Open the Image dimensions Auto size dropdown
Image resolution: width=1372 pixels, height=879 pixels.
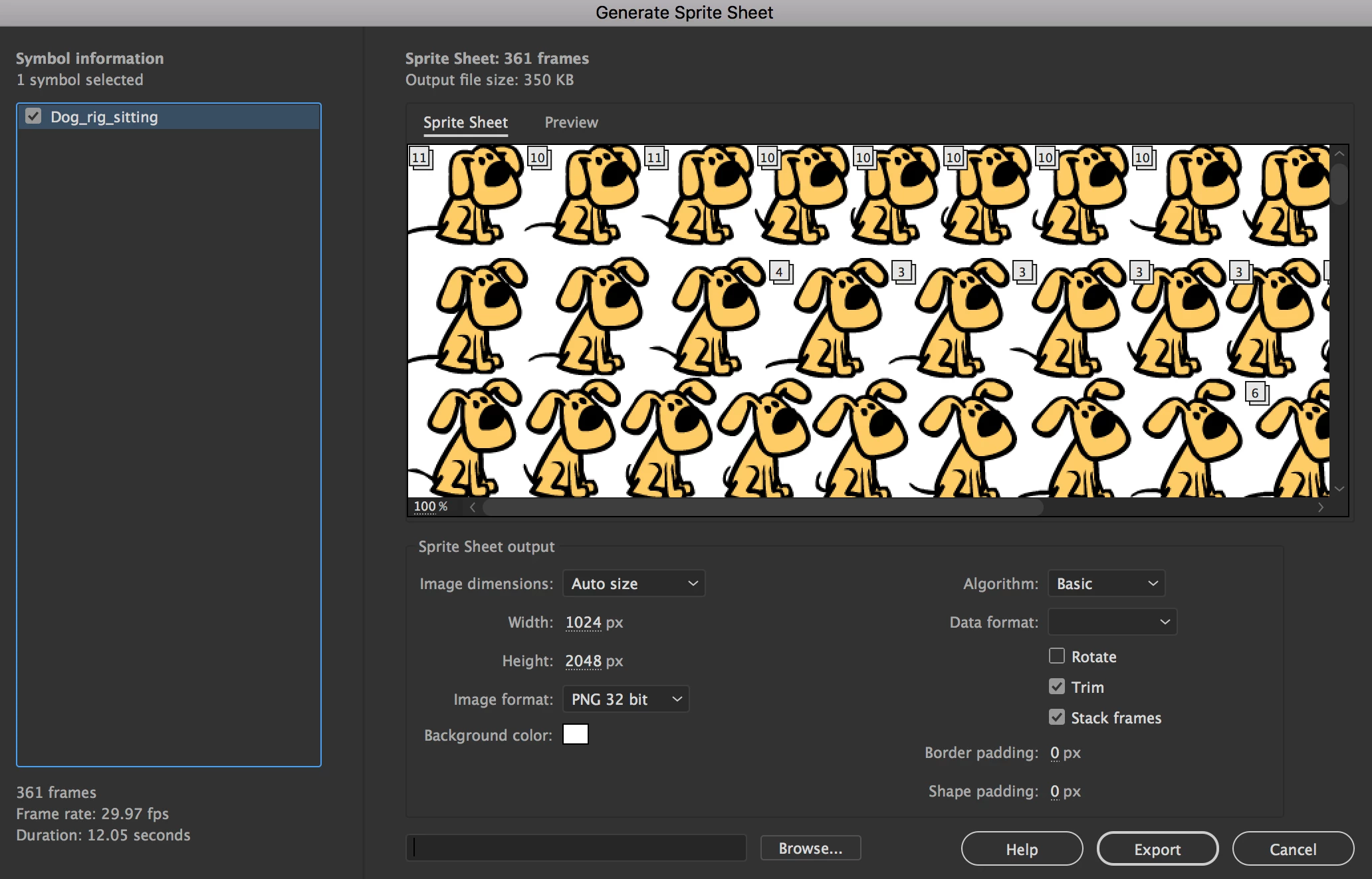(x=633, y=584)
